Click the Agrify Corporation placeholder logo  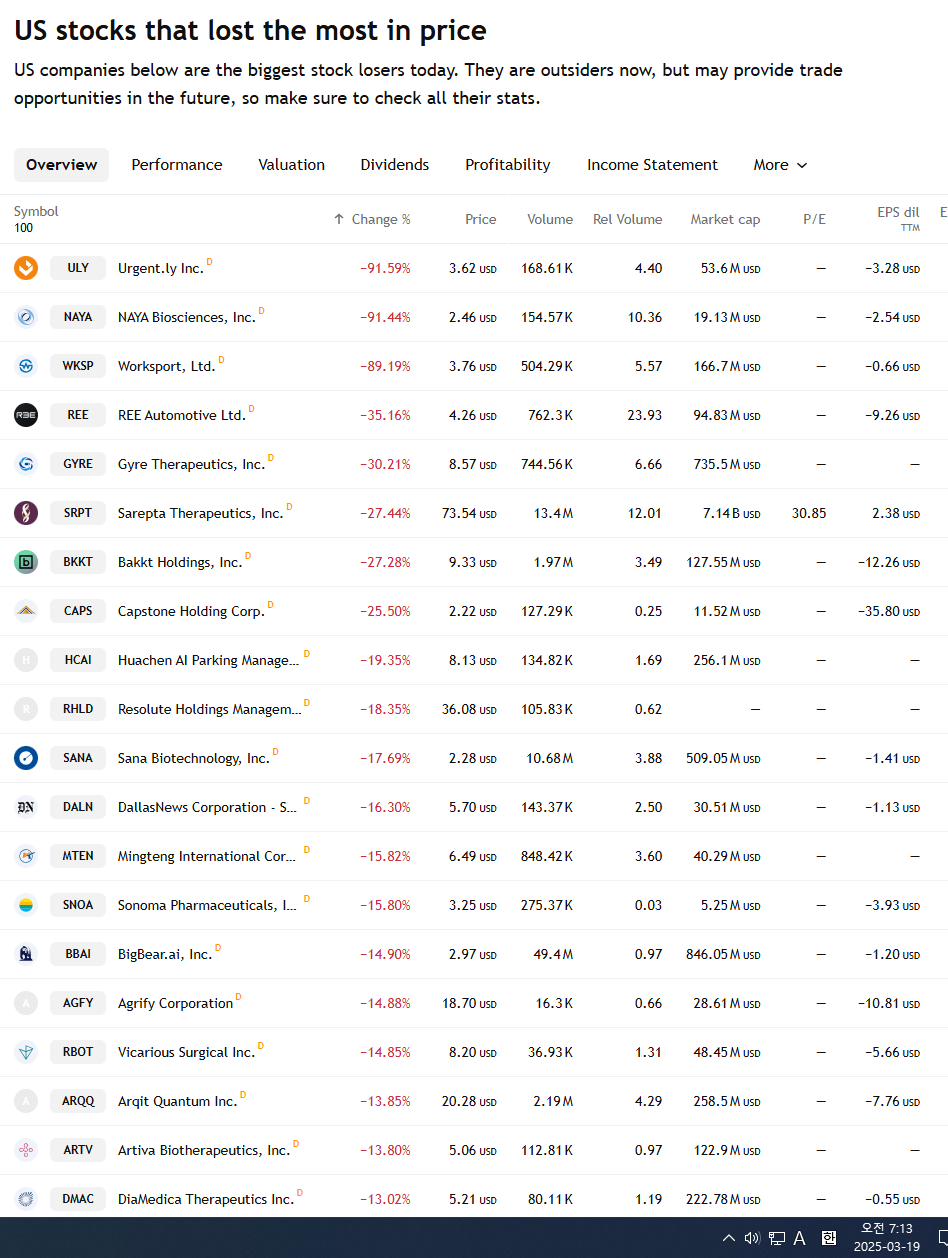26,1003
